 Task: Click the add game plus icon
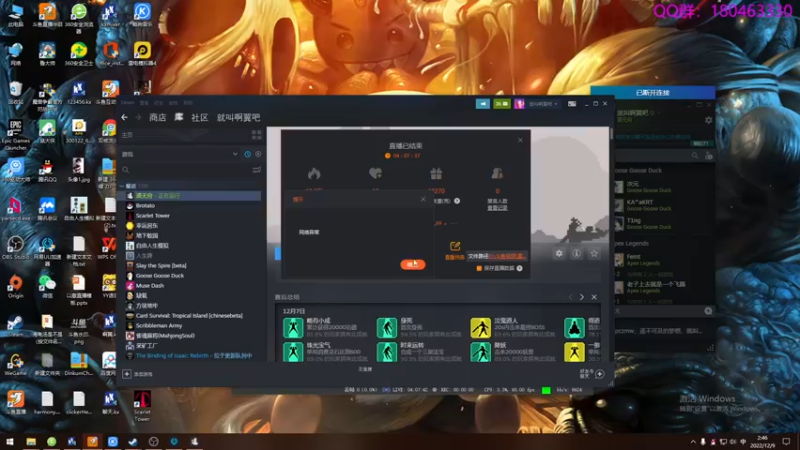click(127, 374)
